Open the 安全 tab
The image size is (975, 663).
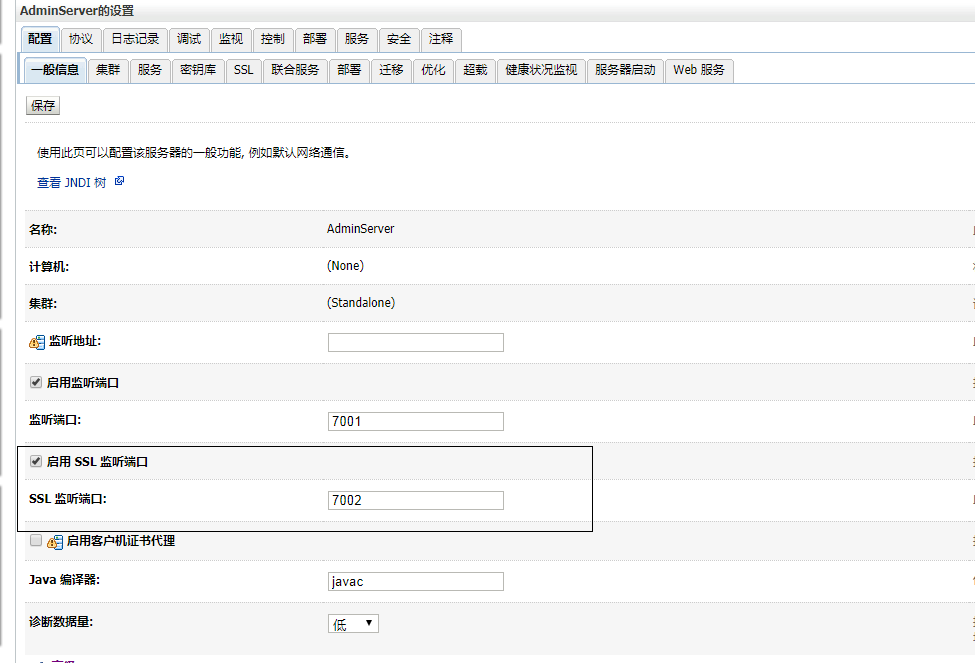tap(399, 39)
